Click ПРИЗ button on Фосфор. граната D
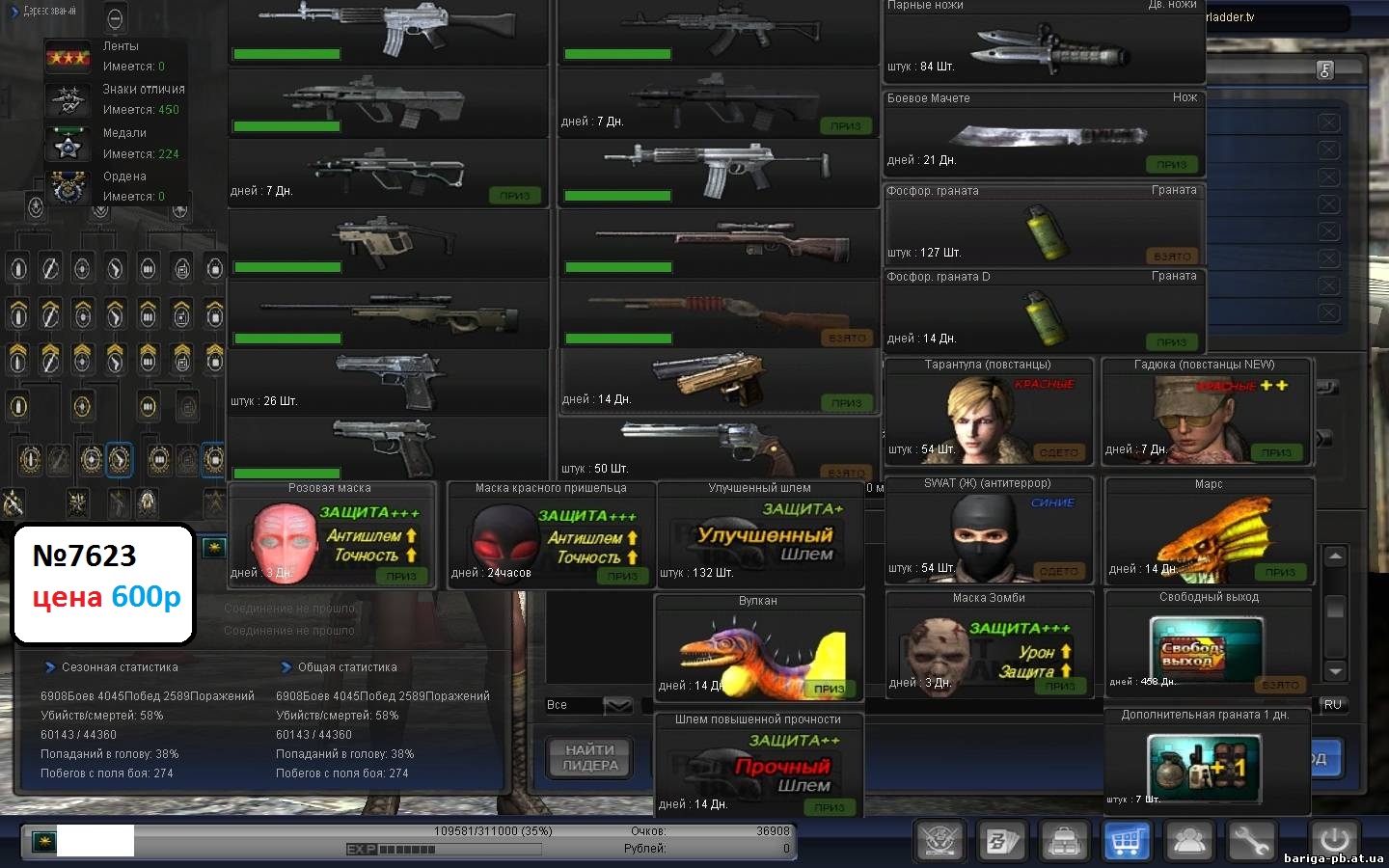Screen dimensions: 1389x868 tap(1172, 342)
